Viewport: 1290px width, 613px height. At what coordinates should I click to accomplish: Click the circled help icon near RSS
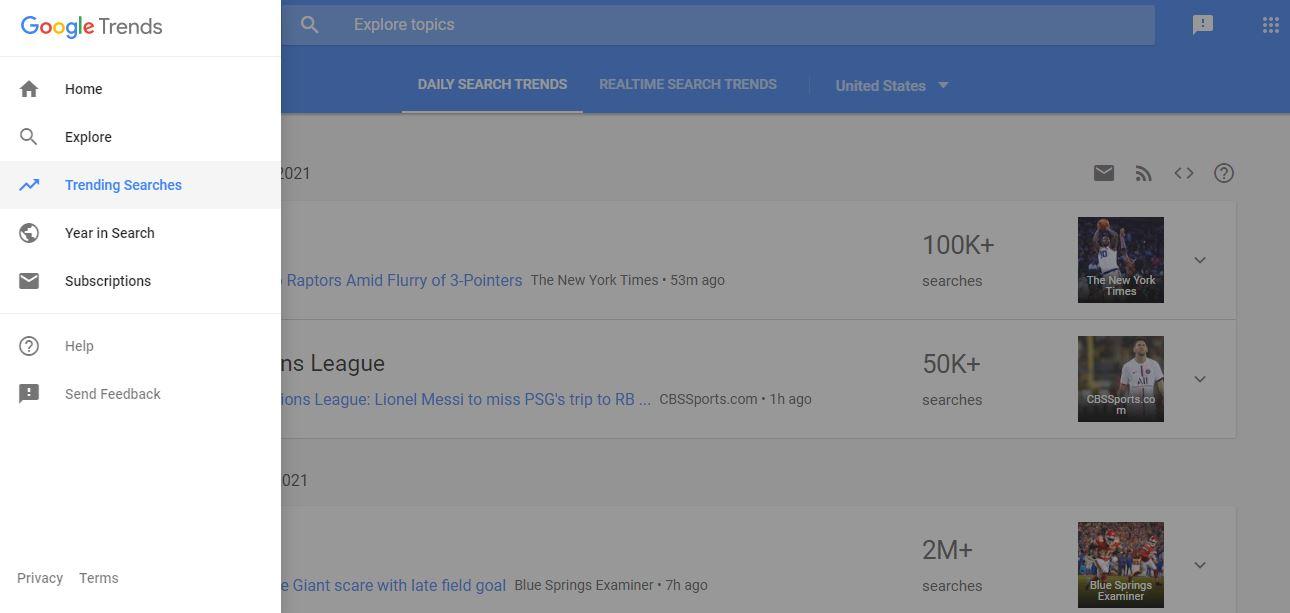1224,173
